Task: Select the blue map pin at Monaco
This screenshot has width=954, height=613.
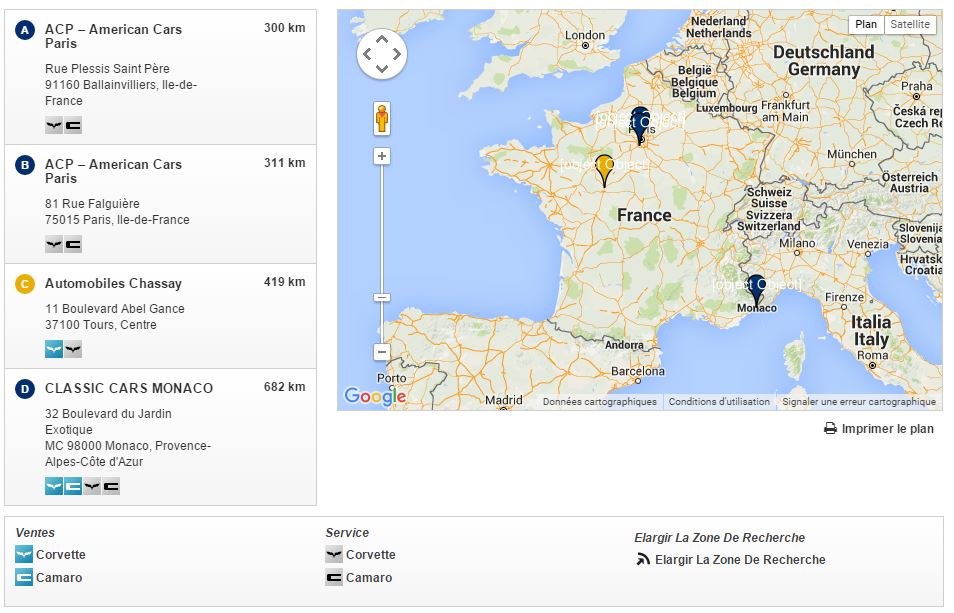Action: (x=756, y=289)
